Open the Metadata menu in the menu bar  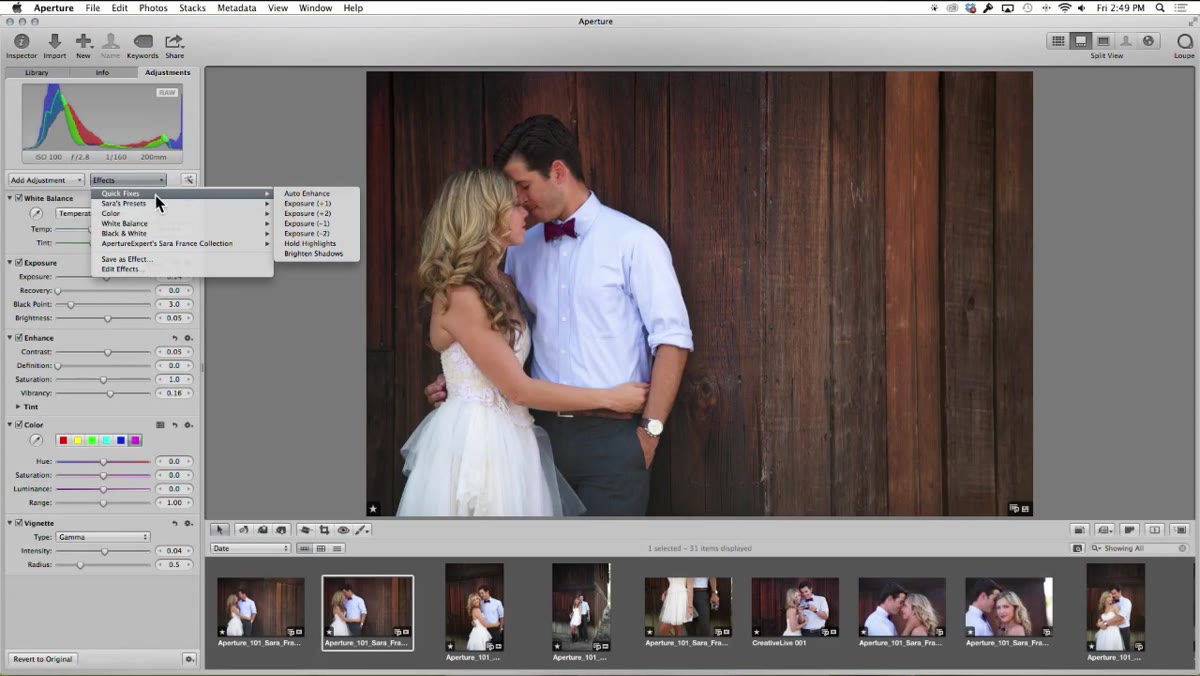click(236, 8)
